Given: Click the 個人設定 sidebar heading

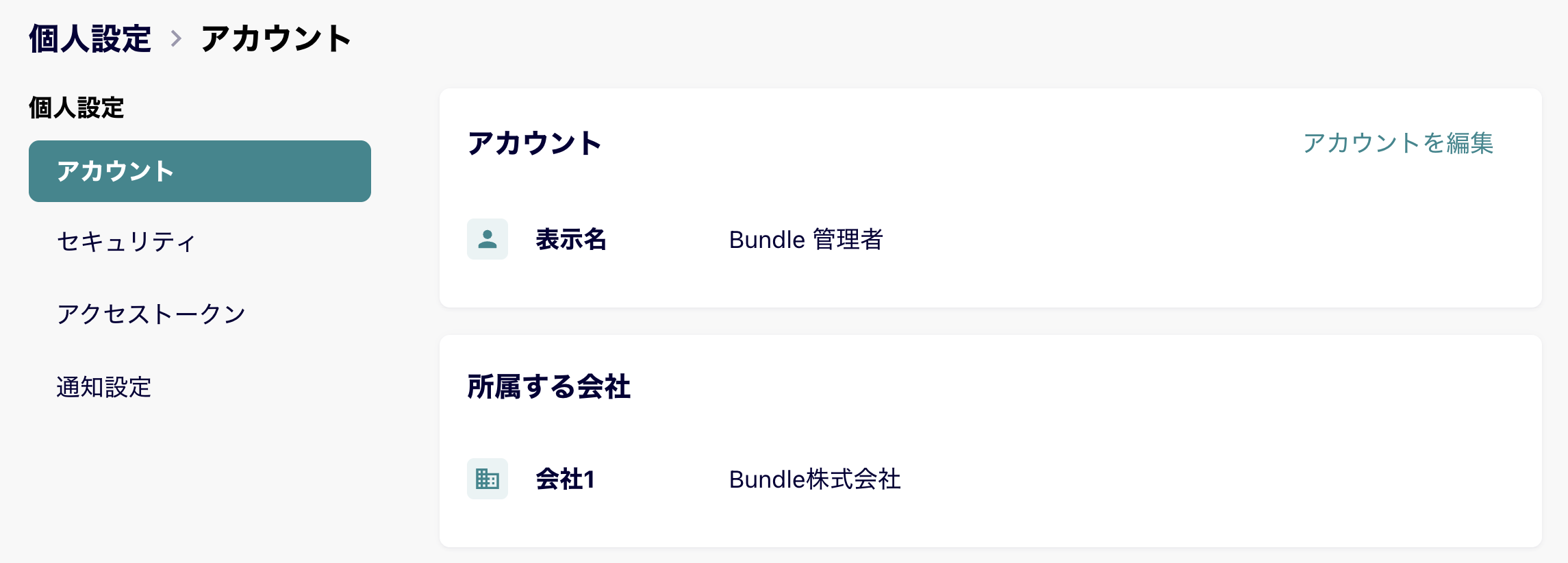Looking at the screenshot, I should click(76, 108).
